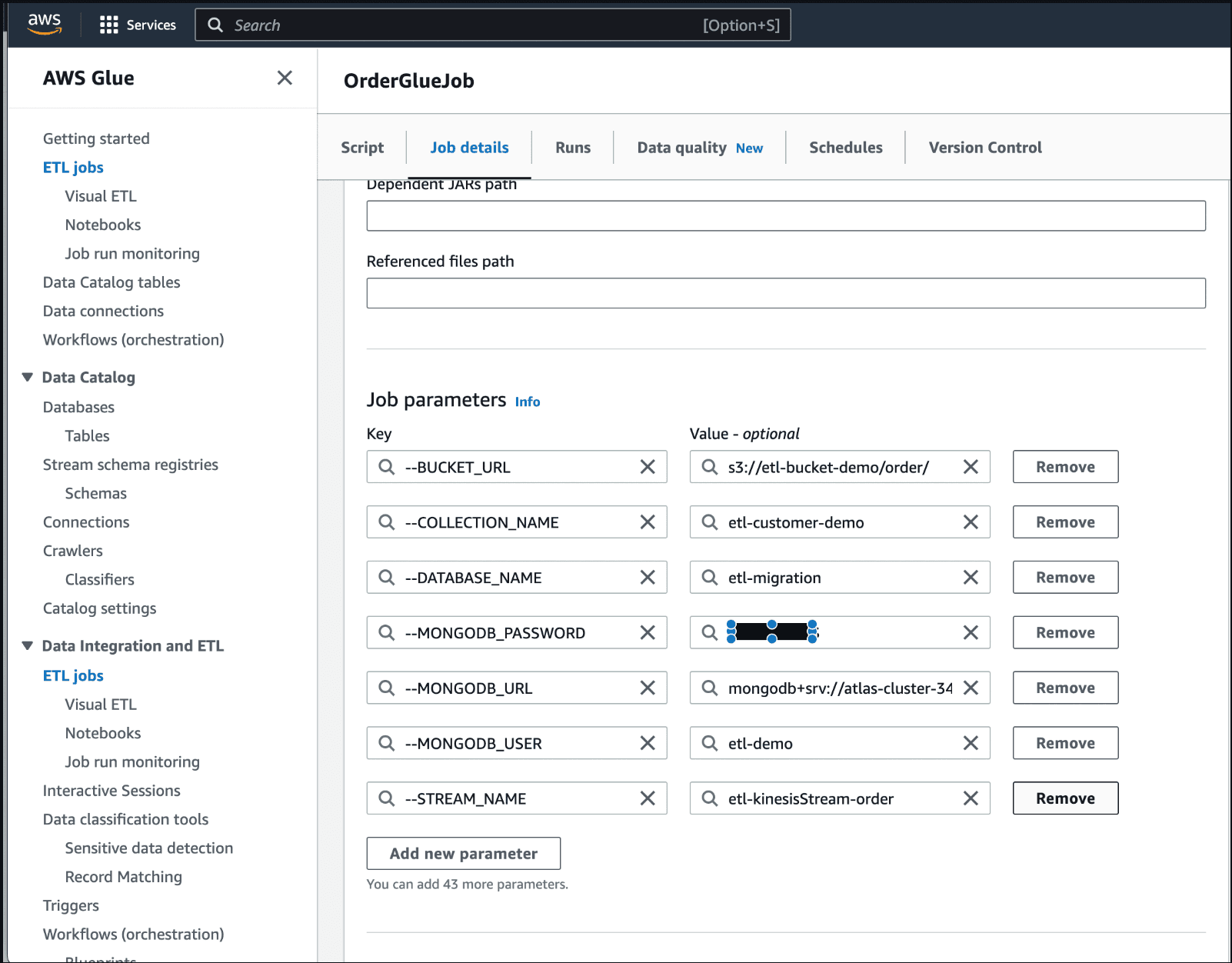
Task: Open Getting started in sidebar
Action: click(x=96, y=138)
